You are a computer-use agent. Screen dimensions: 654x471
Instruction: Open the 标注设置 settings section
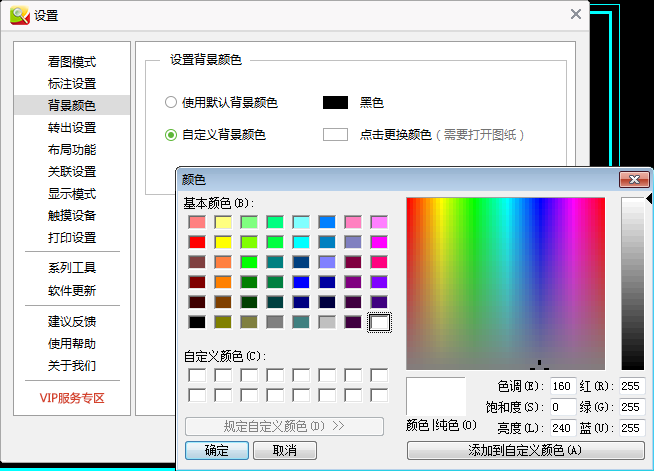pyautogui.click(x=72, y=84)
